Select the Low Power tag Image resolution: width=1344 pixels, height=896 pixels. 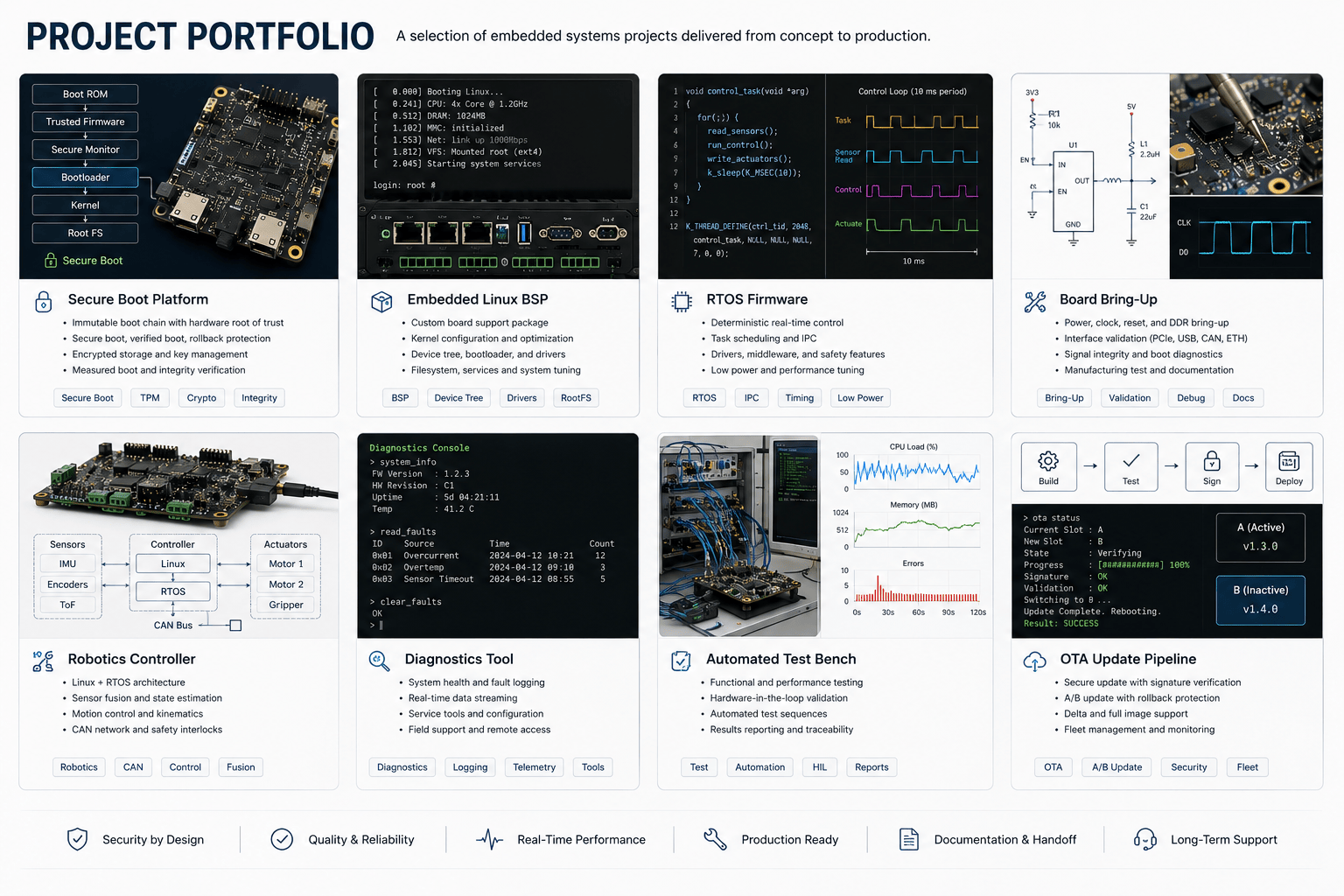click(860, 398)
